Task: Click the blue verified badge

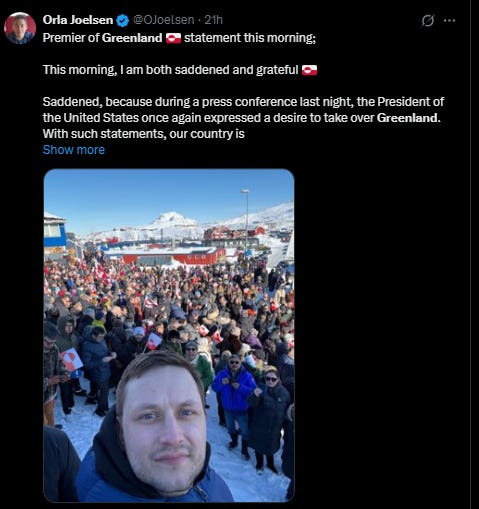Action: [123, 21]
